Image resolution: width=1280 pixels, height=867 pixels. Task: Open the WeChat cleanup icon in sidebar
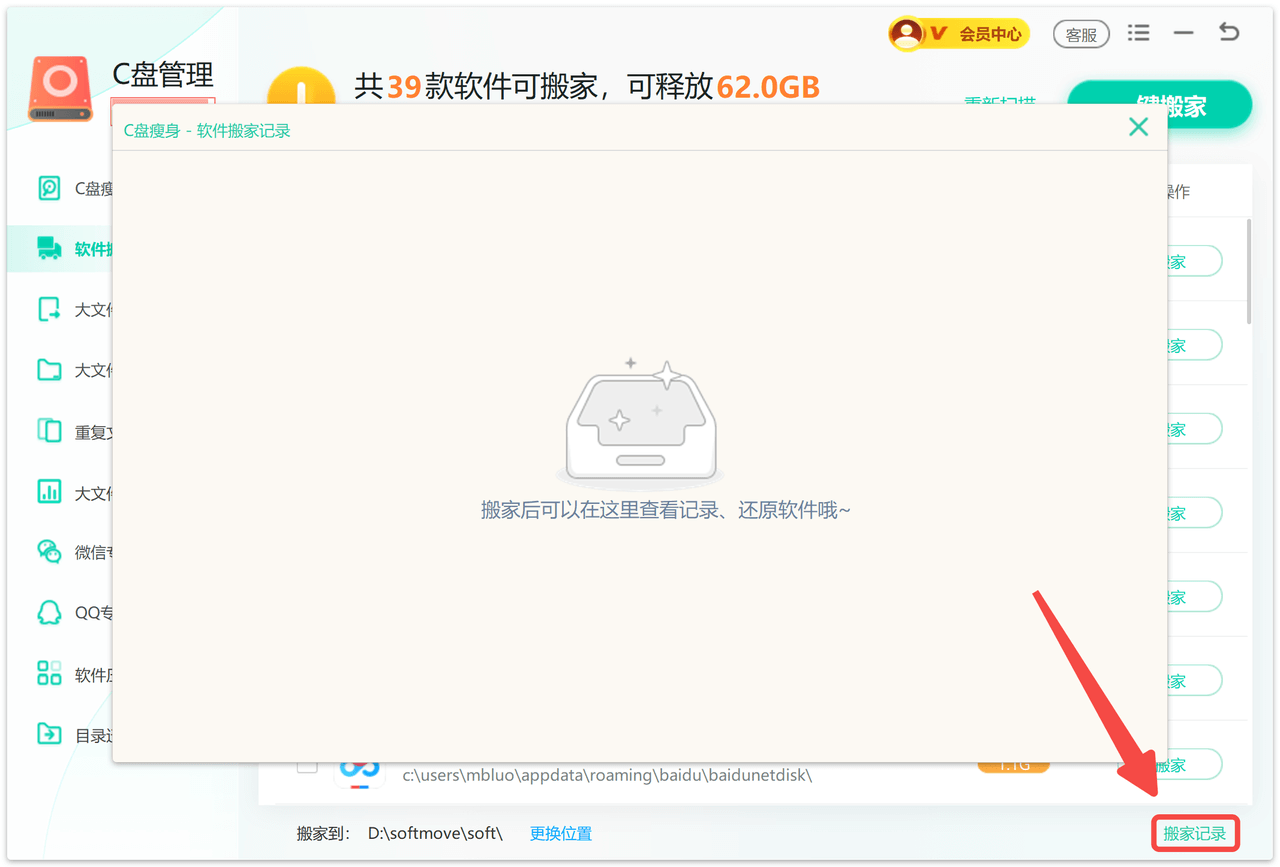(x=49, y=551)
